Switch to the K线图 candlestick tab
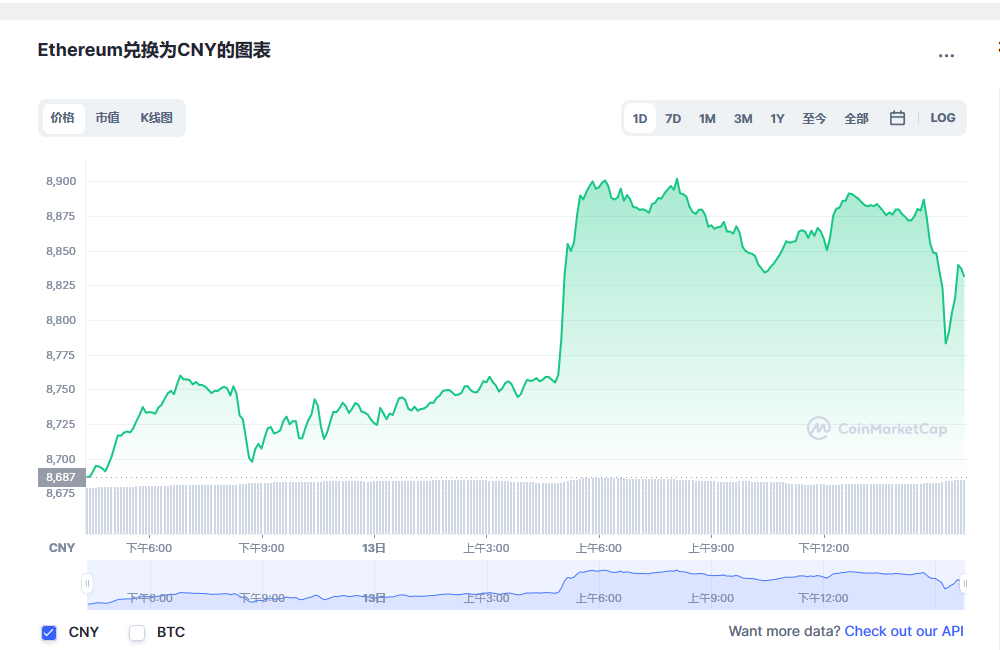The image size is (1000, 650). click(156, 118)
